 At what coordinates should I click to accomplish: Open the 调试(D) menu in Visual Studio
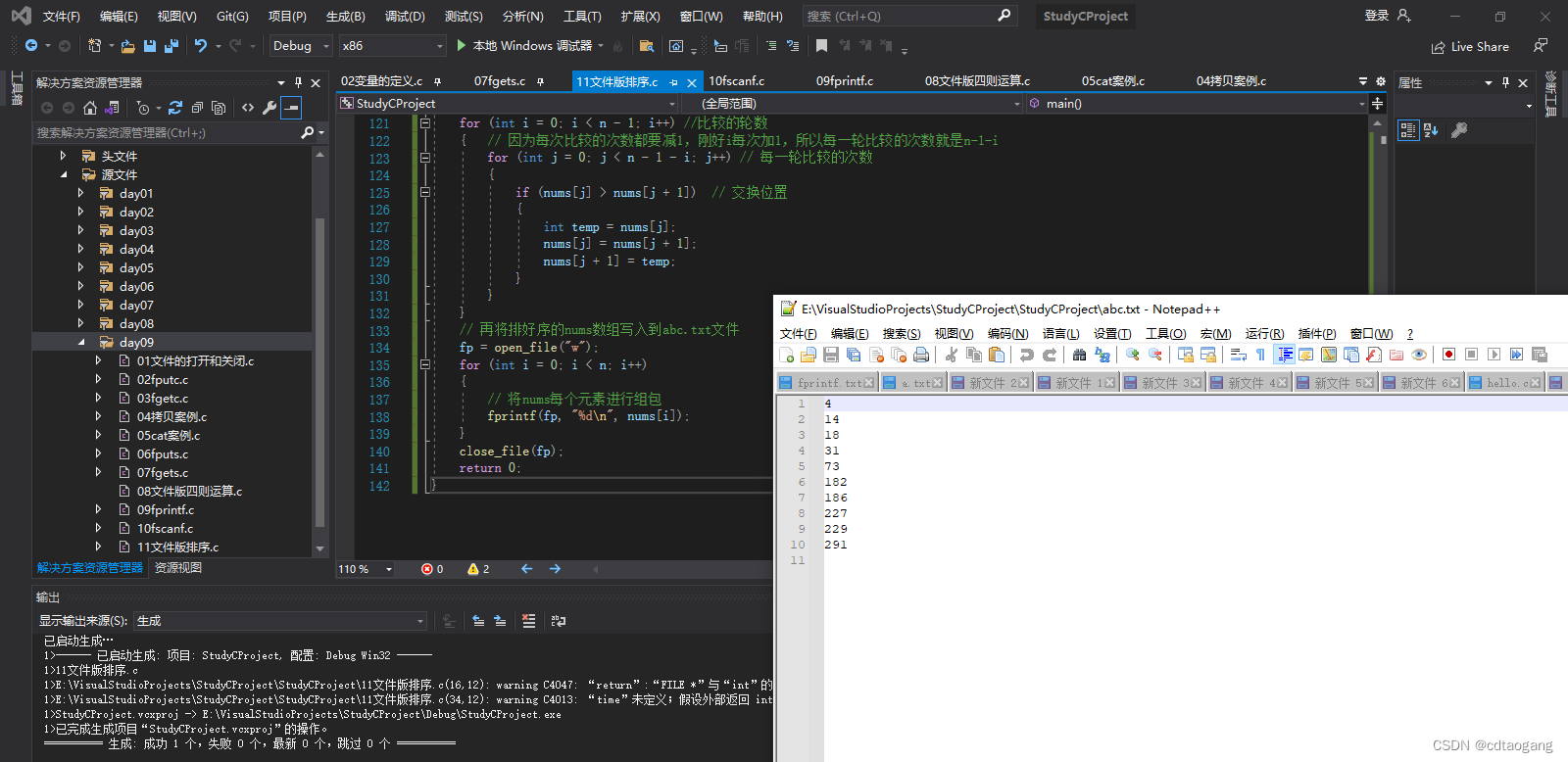pos(405,17)
